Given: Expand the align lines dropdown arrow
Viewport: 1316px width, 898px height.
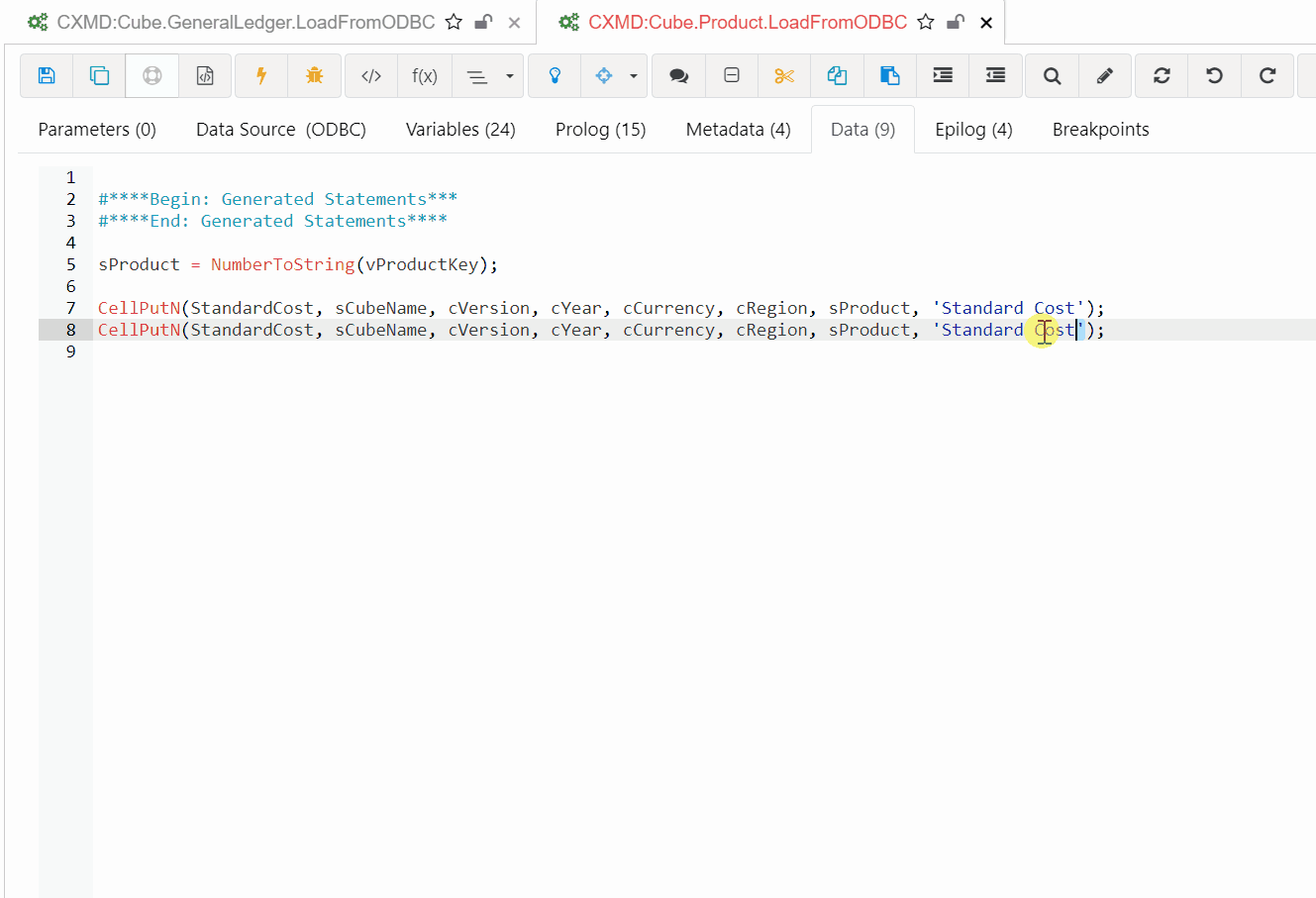Looking at the screenshot, I should pos(510,75).
